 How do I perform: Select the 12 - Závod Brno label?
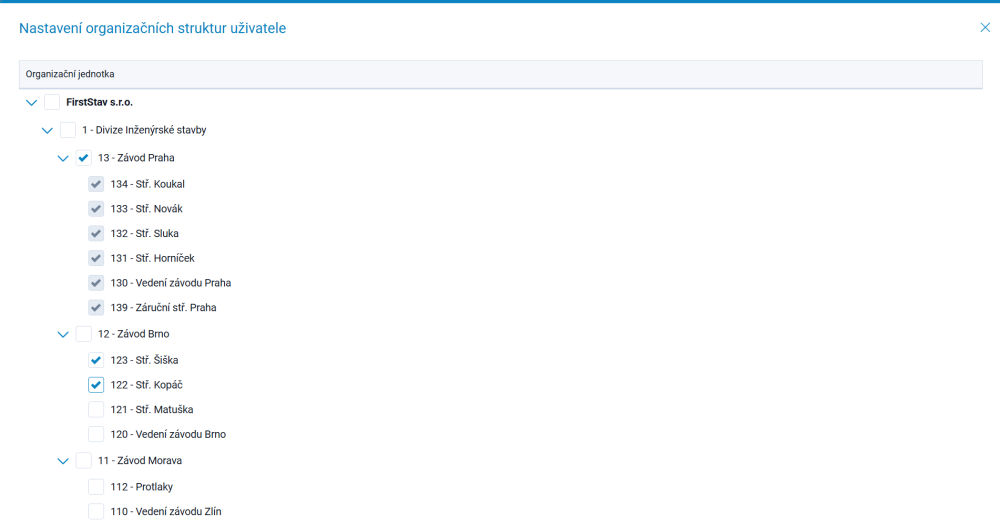[133, 334]
